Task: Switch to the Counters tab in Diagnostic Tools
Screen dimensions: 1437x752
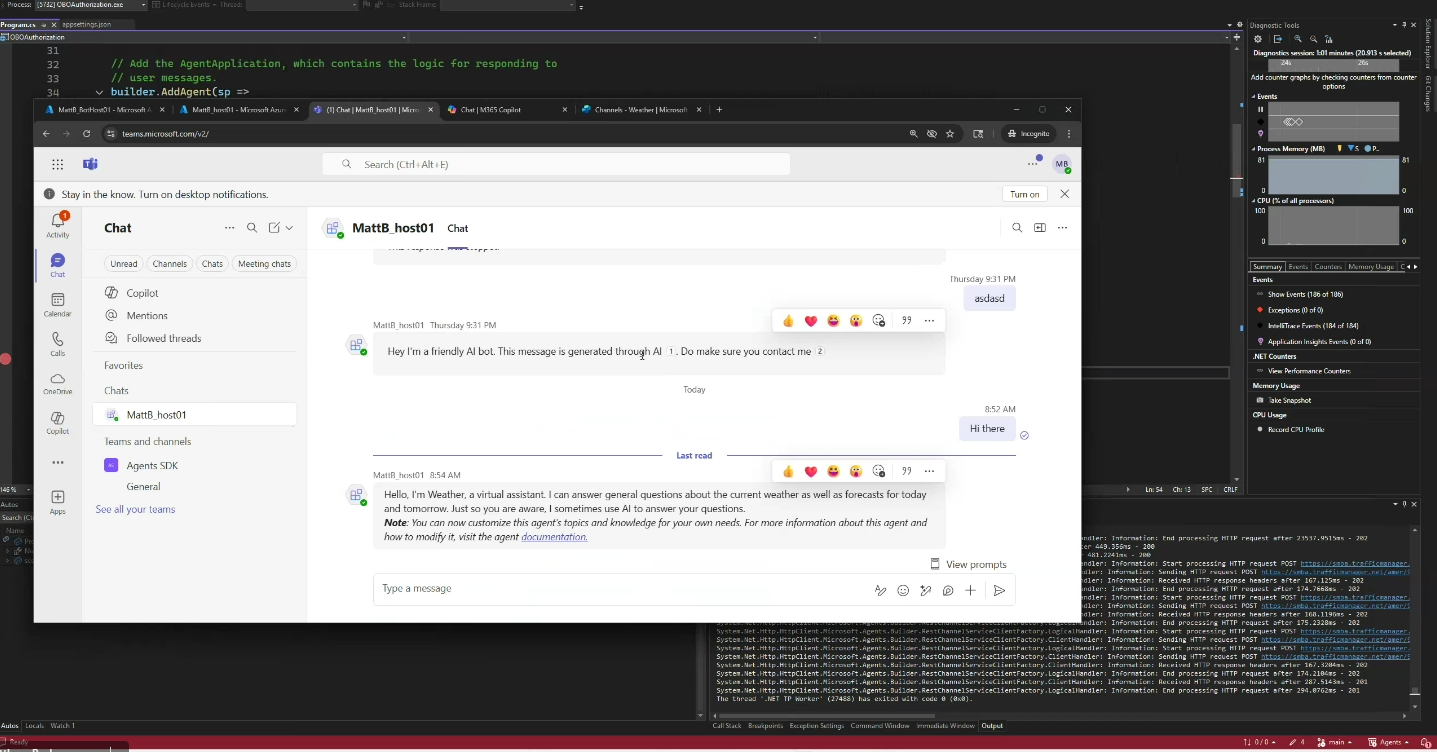Action: [1328, 267]
